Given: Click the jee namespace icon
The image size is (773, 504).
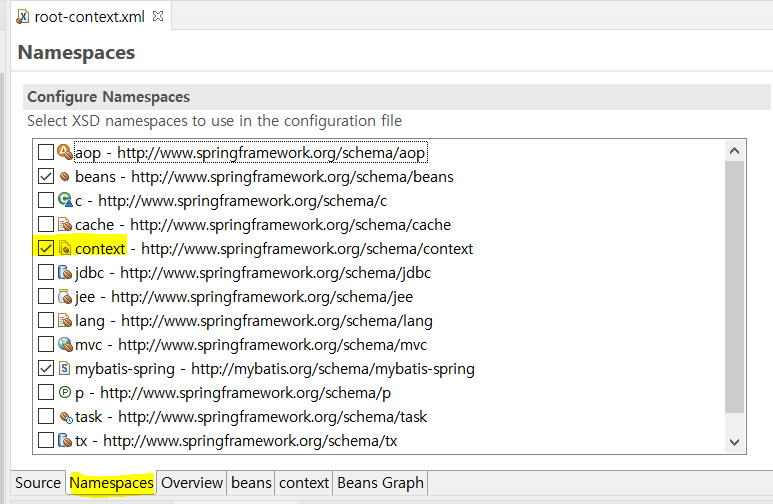Looking at the screenshot, I should pyautogui.click(x=65, y=296).
